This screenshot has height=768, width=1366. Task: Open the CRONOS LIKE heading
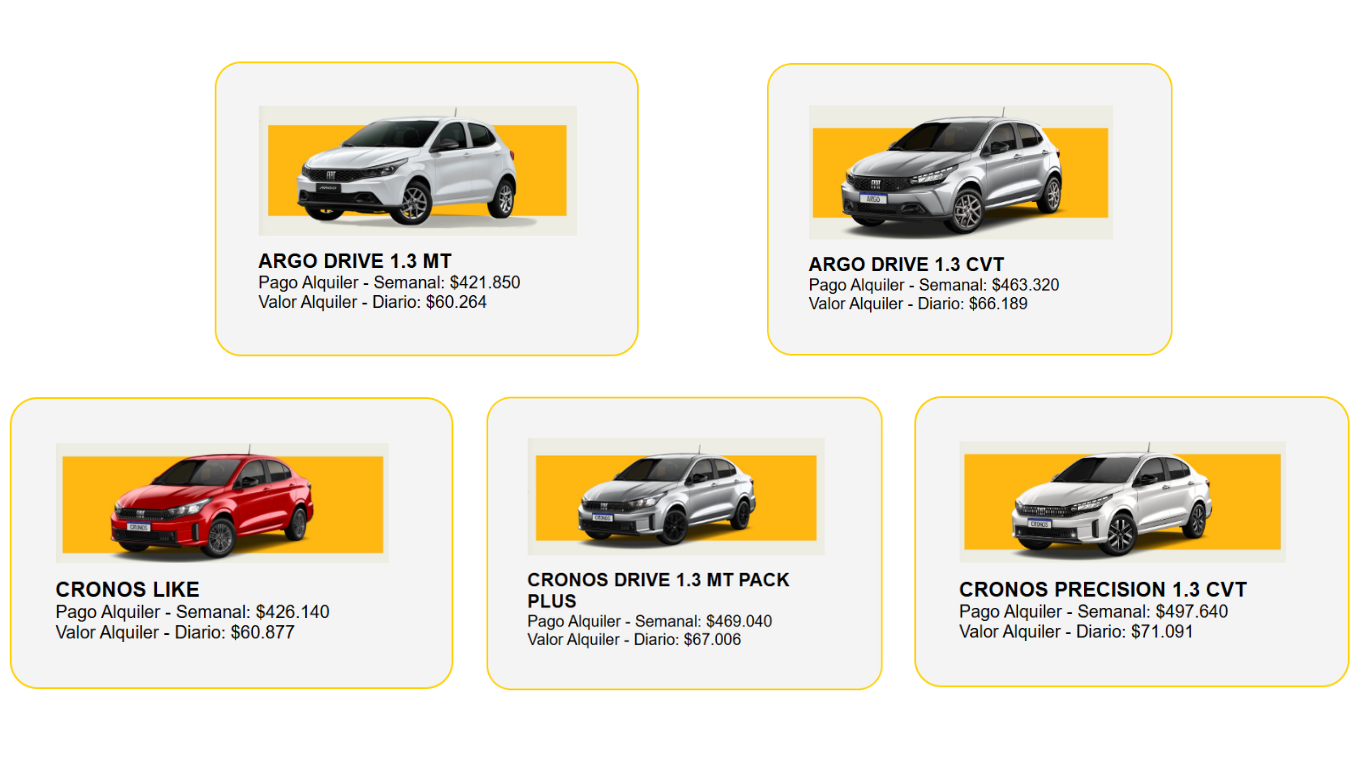(x=128, y=590)
